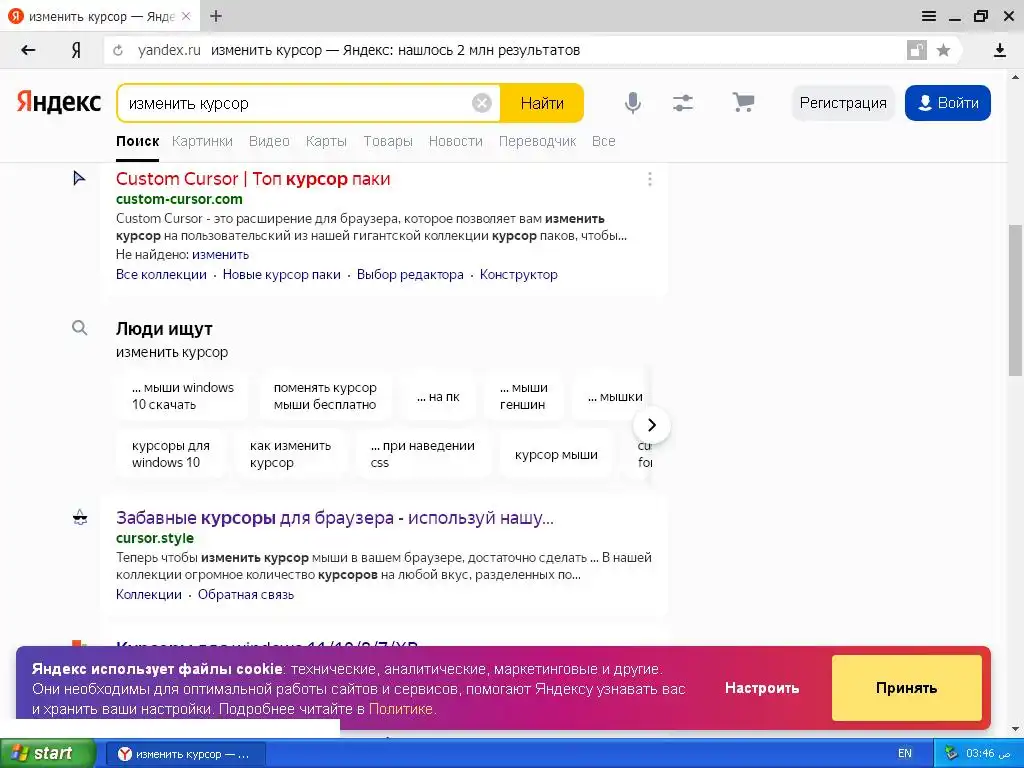Open the shopping cart icon

[x=743, y=103]
